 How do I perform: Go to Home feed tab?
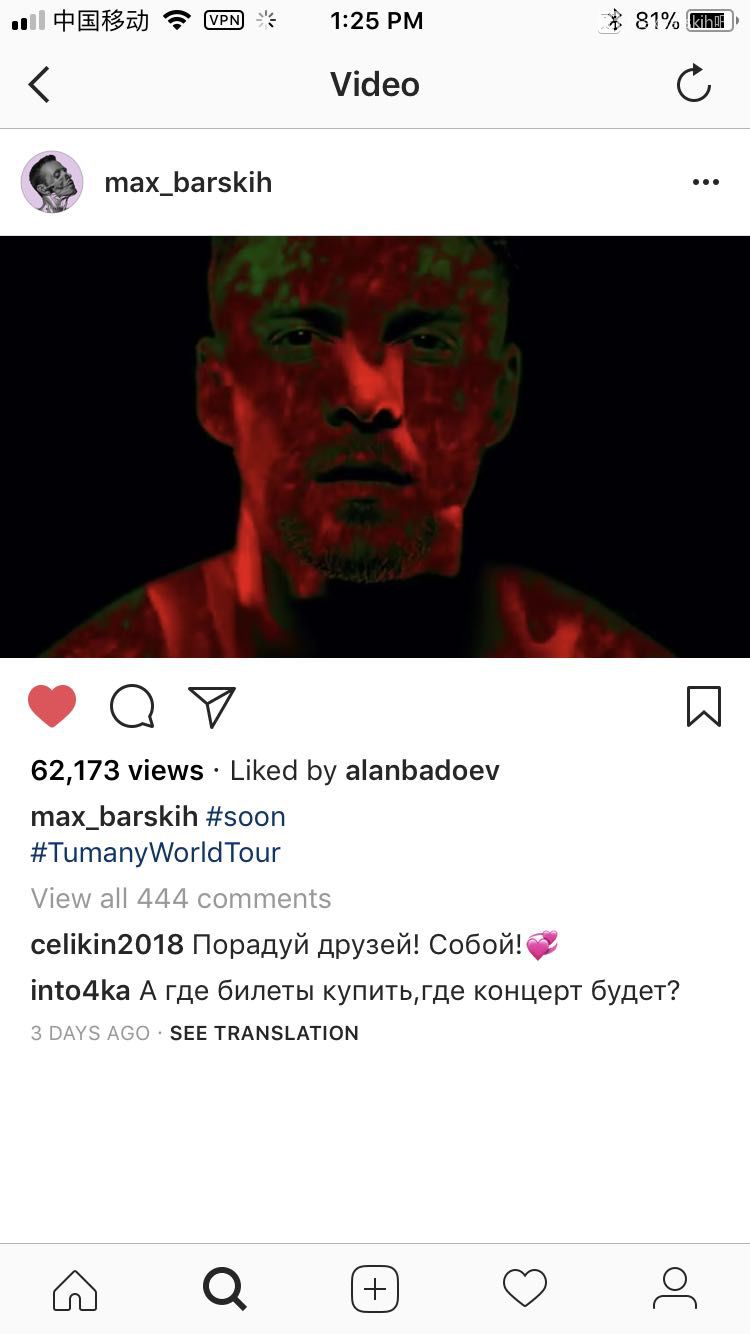[x=75, y=1289]
